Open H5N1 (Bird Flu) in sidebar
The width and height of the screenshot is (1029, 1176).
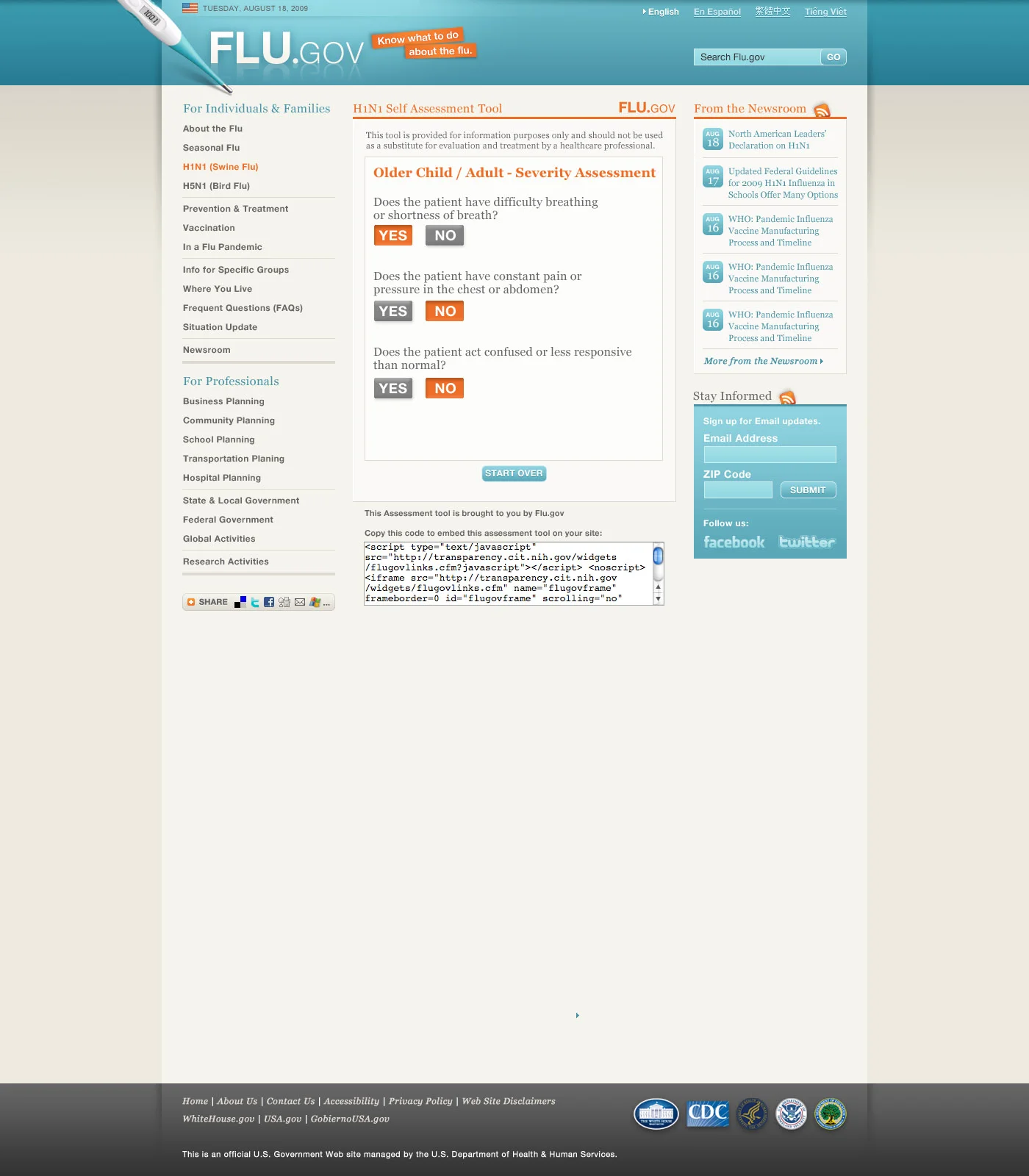point(216,186)
